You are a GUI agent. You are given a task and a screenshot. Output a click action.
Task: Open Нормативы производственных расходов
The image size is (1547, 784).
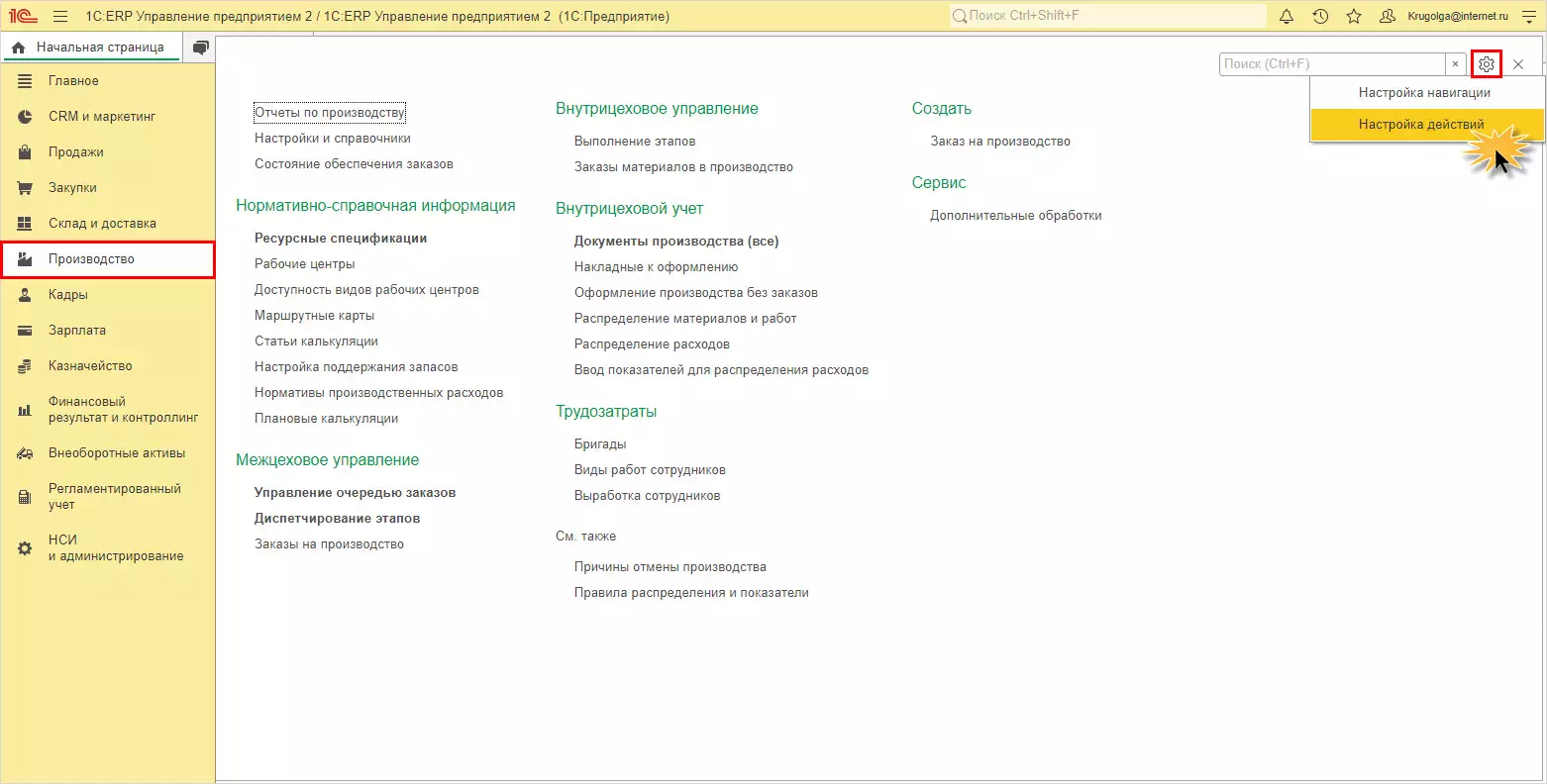(x=378, y=393)
